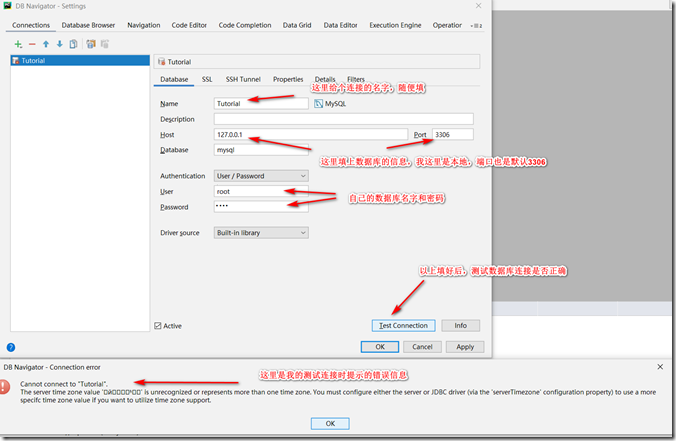Image resolution: width=676 pixels, height=441 pixels.
Task: Move connection down with down arrow
Action: coord(59,44)
